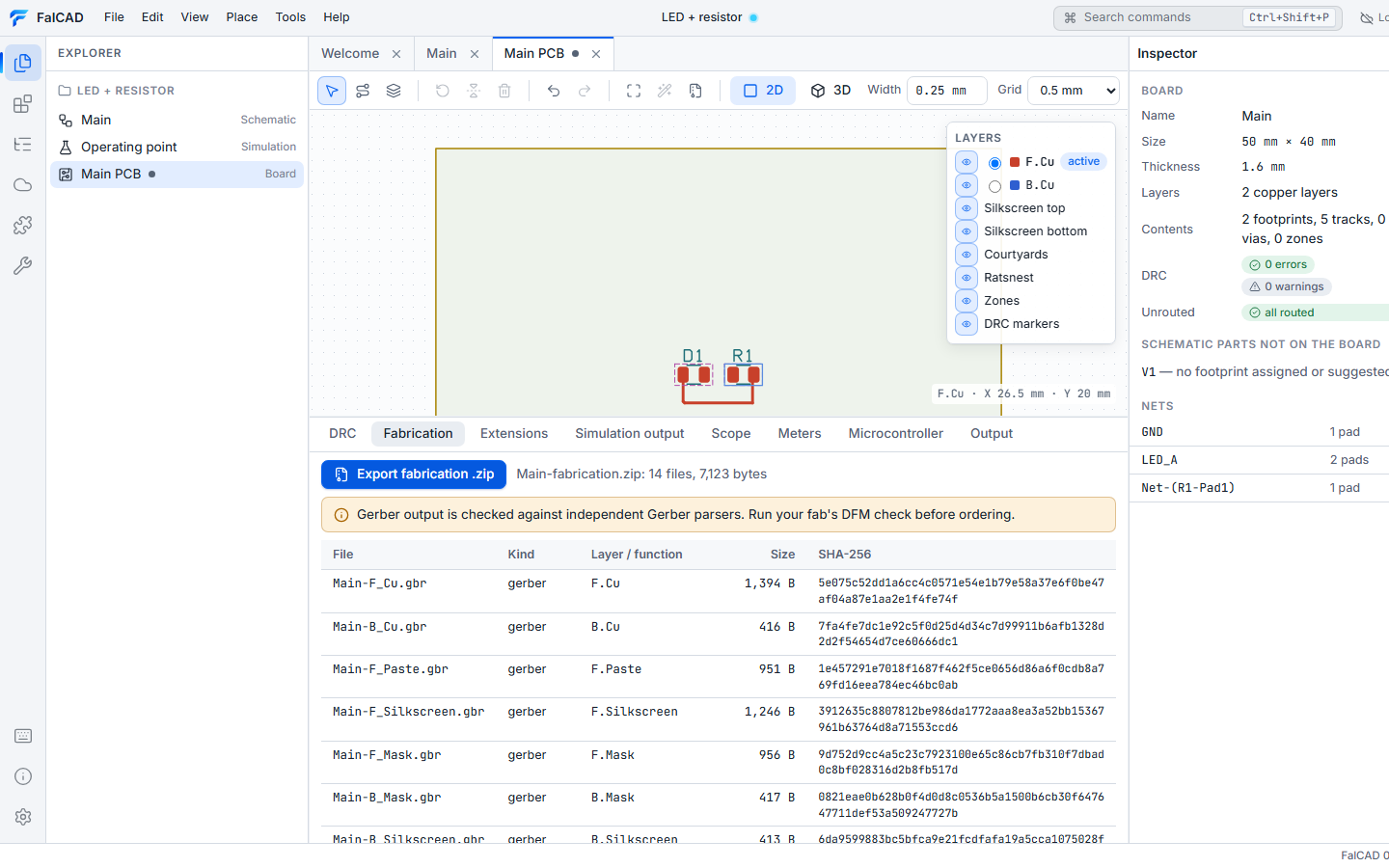This screenshot has height=868, width=1389.
Task: Switch to 3D view button
Action: tap(831, 91)
